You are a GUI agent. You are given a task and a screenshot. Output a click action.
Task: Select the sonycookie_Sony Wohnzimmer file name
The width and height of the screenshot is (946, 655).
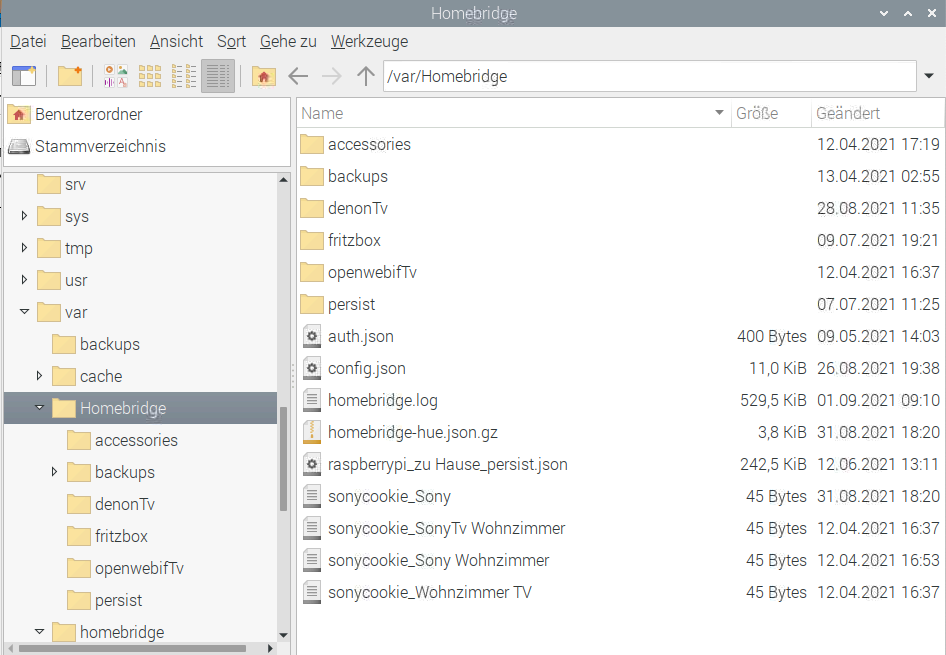[x=439, y=560]
